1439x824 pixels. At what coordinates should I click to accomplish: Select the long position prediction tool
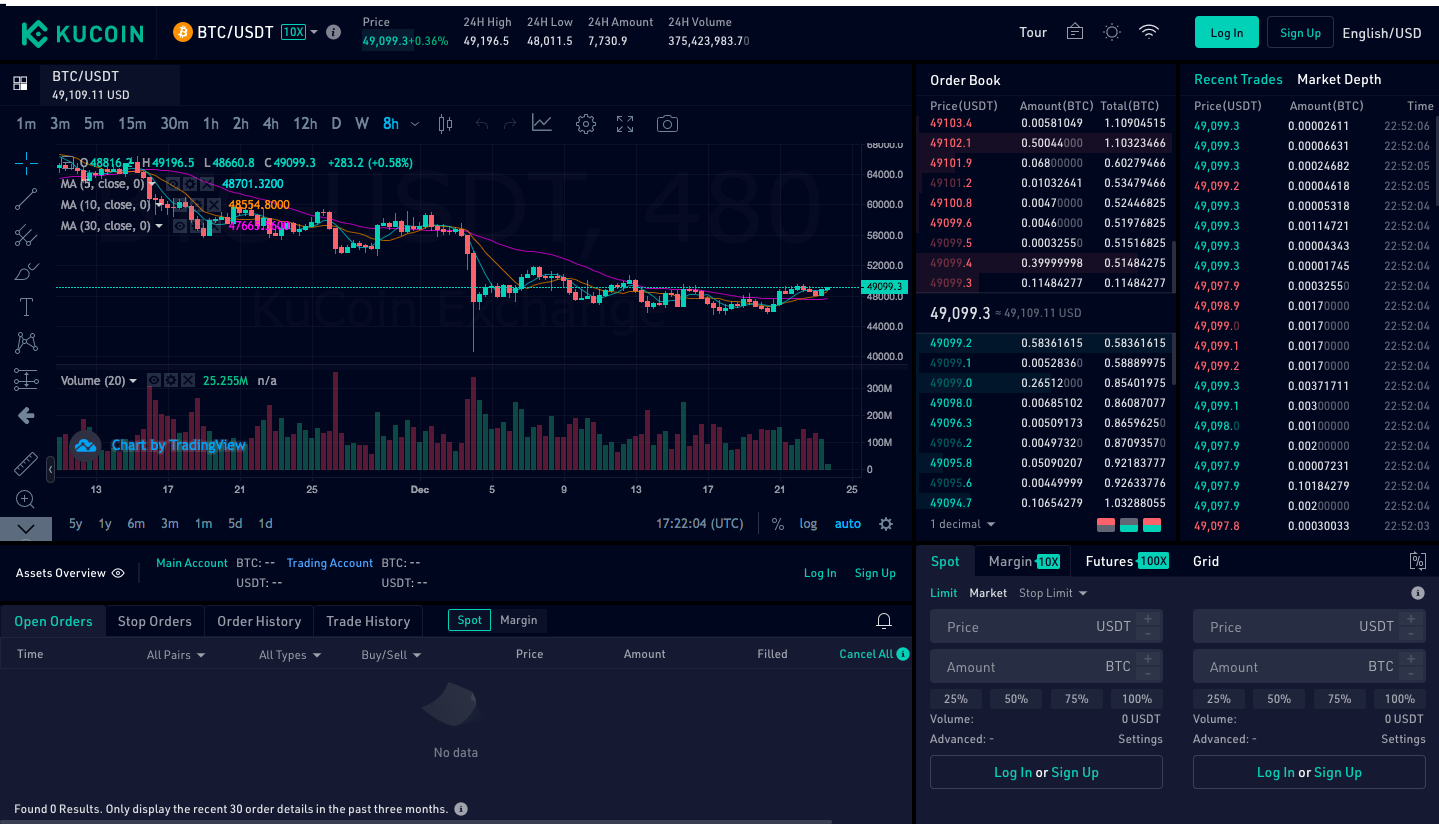26,379
